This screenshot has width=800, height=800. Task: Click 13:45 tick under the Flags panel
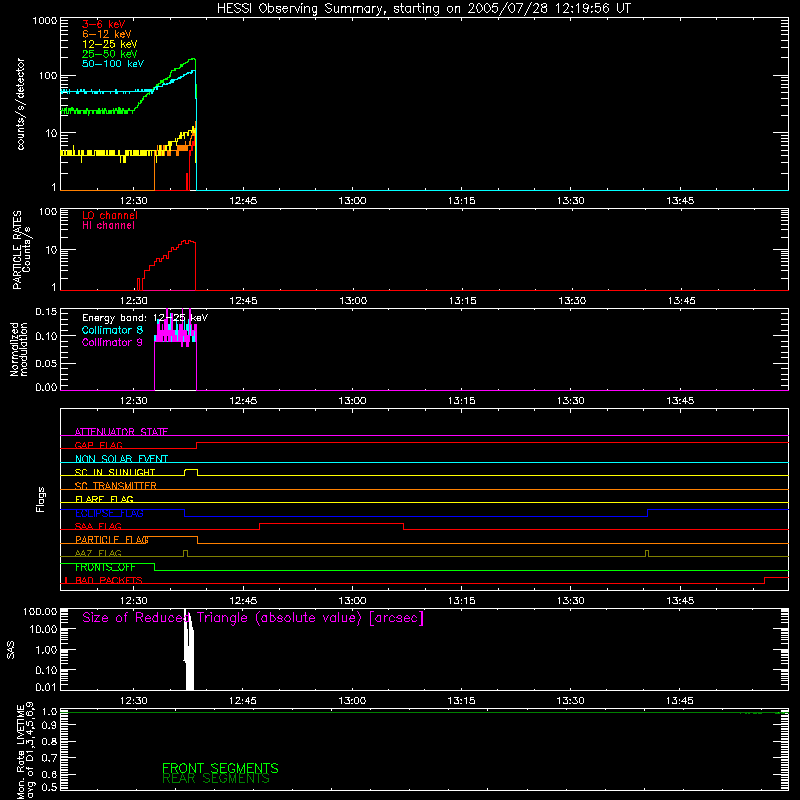[x=680, y=601]
